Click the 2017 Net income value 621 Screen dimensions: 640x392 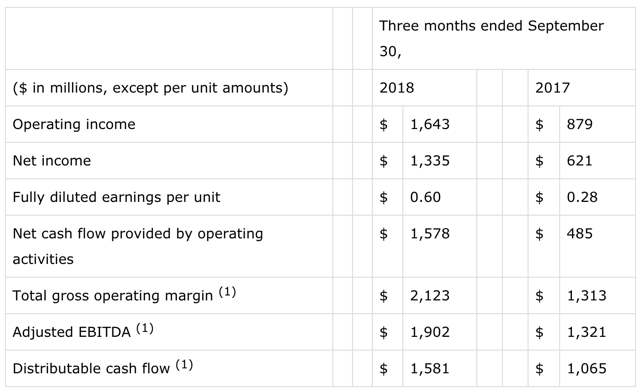pos(579,160)
